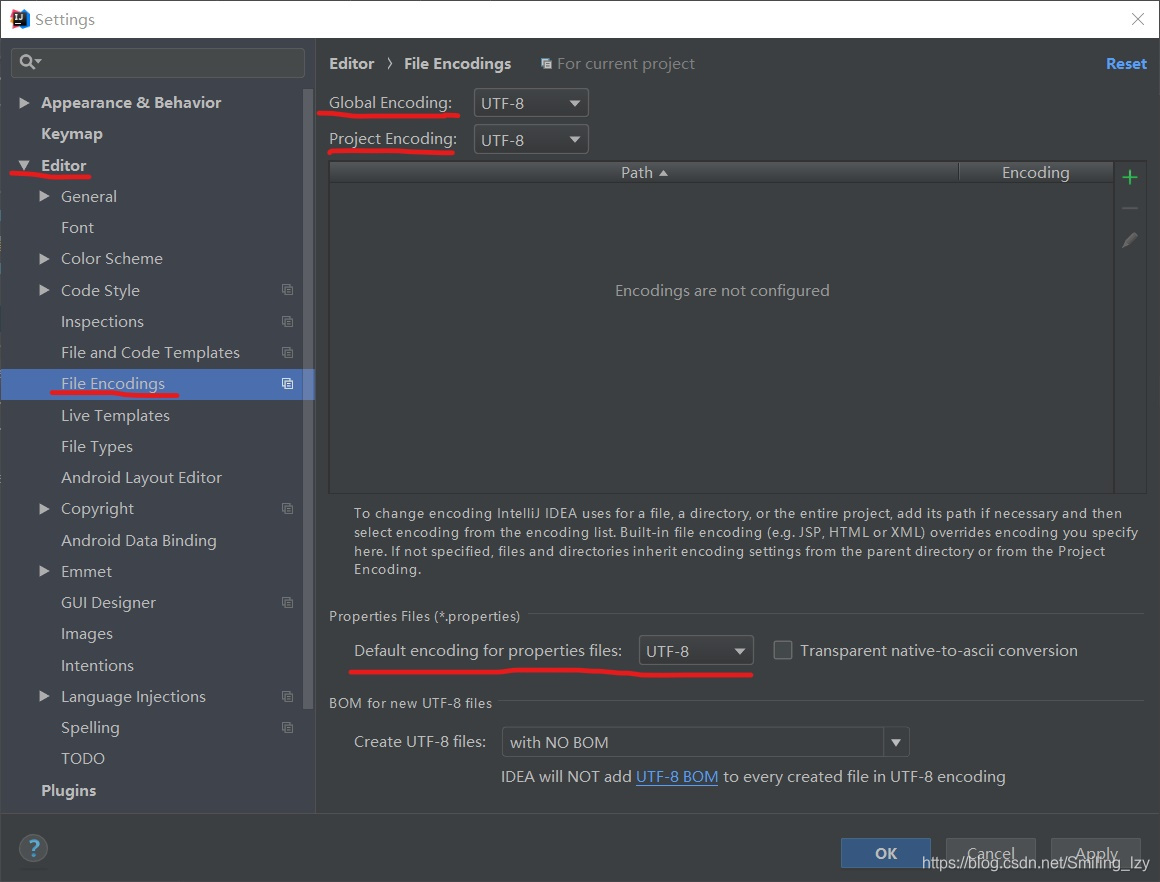Expand the General node
This screenshot has height=882, width=1160.
coord(44,196)
